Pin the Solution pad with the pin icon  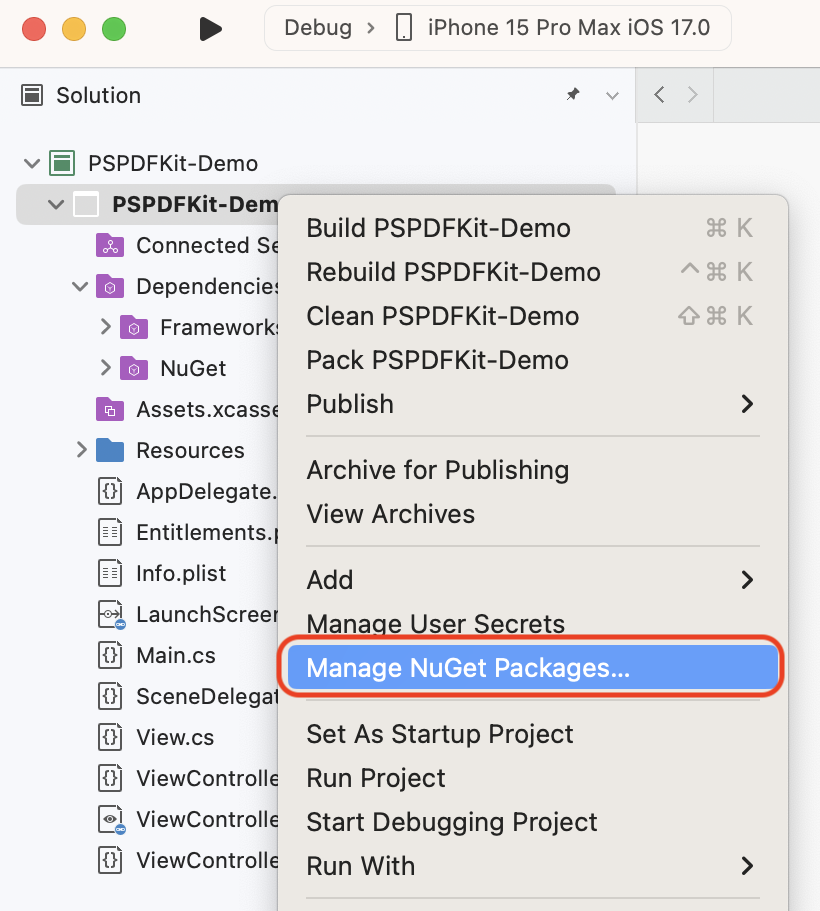coord(572,94)
